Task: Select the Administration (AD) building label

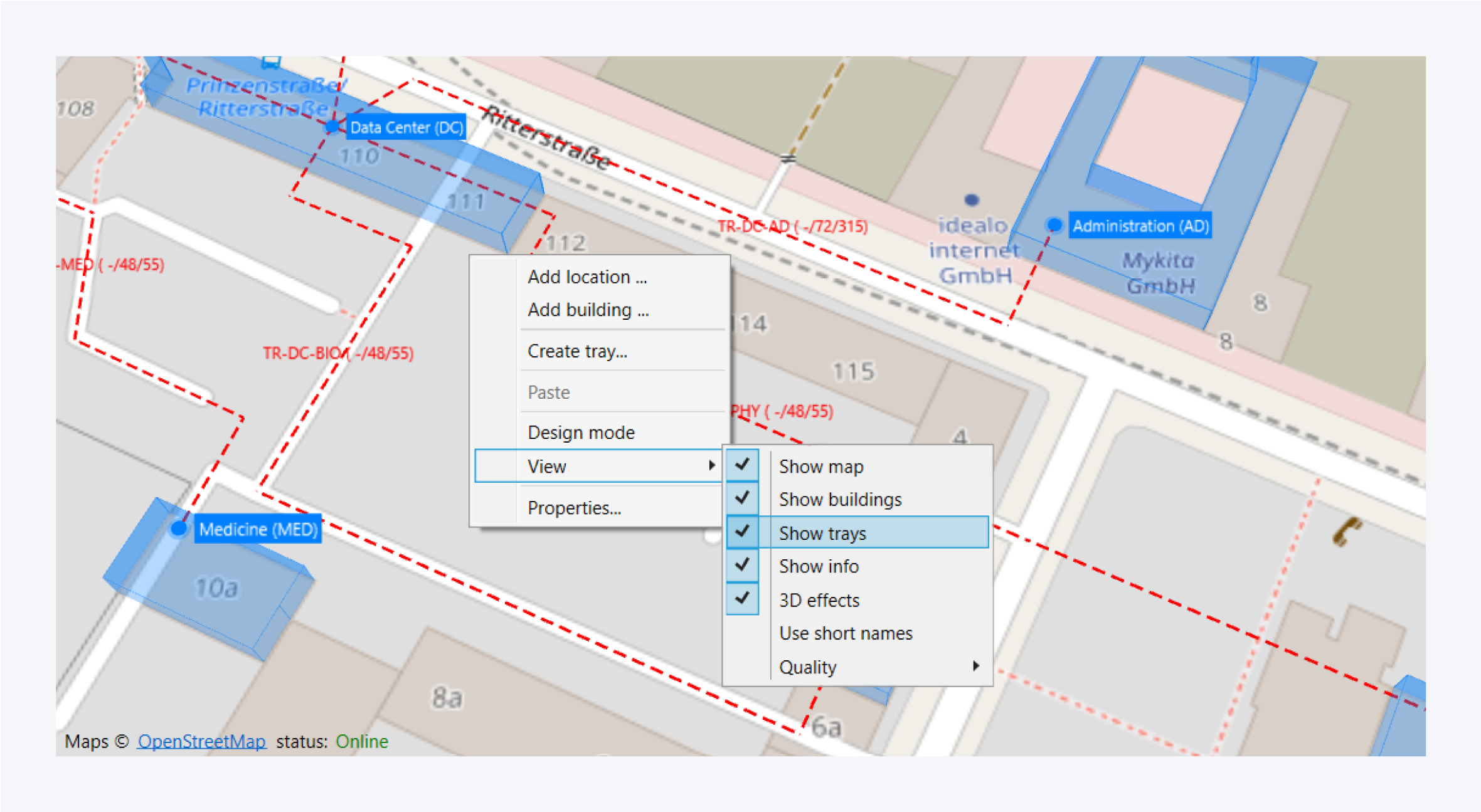Action: click(1140, 226)
